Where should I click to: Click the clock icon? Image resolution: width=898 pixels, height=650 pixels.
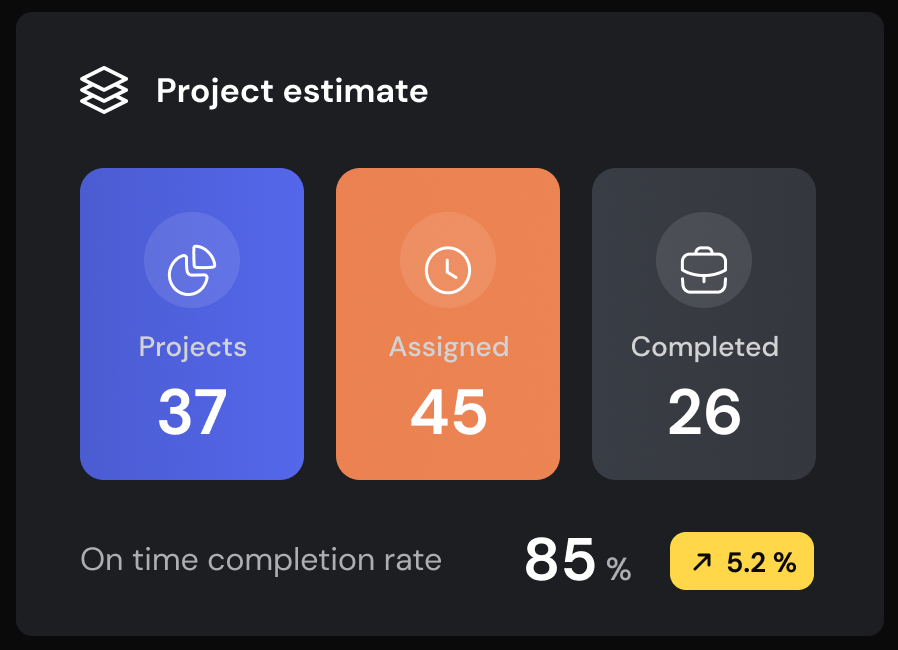coord(448,269)
